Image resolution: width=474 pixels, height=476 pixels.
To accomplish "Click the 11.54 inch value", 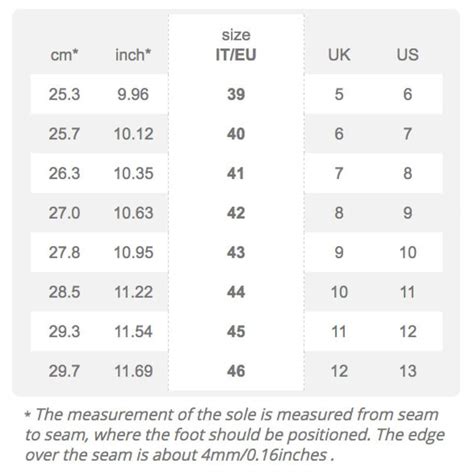I will [x=134, y=332].
